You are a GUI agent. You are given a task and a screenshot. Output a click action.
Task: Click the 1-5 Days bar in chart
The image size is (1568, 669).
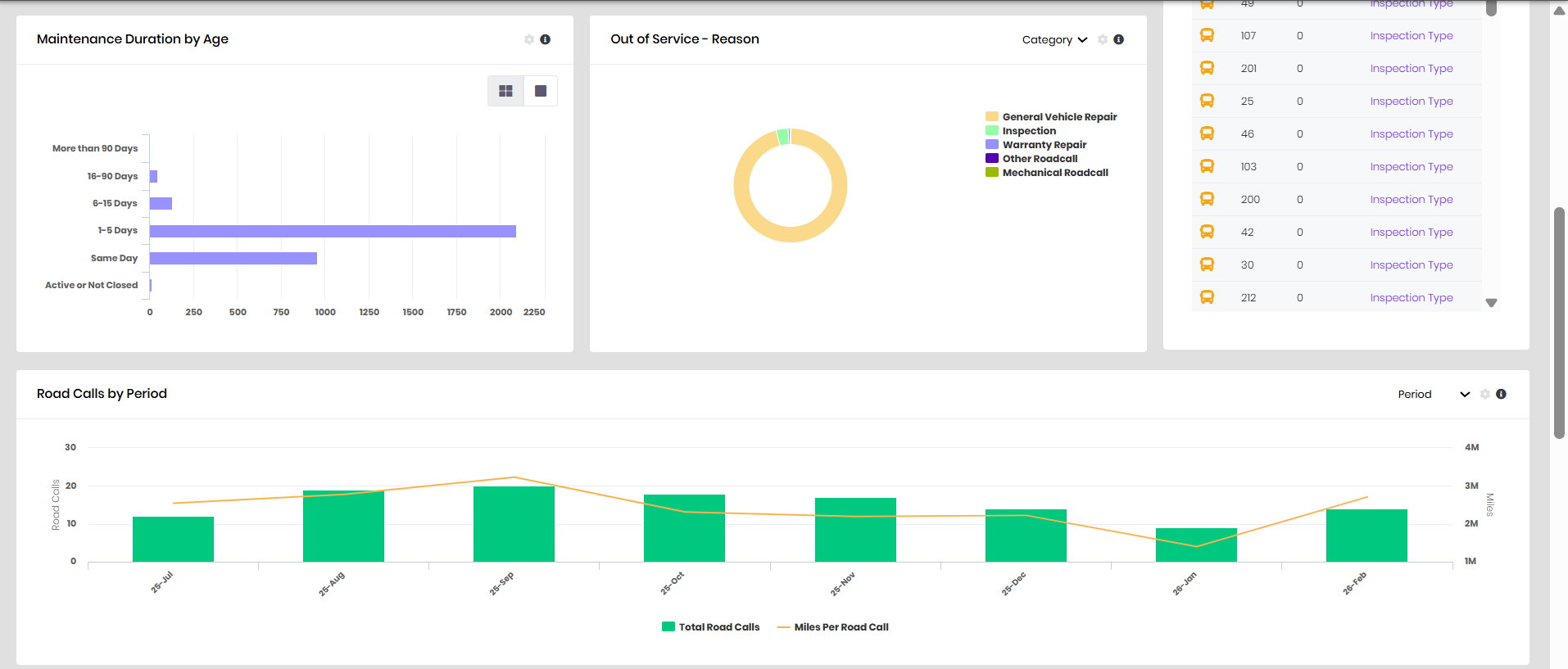pos(333,231)
